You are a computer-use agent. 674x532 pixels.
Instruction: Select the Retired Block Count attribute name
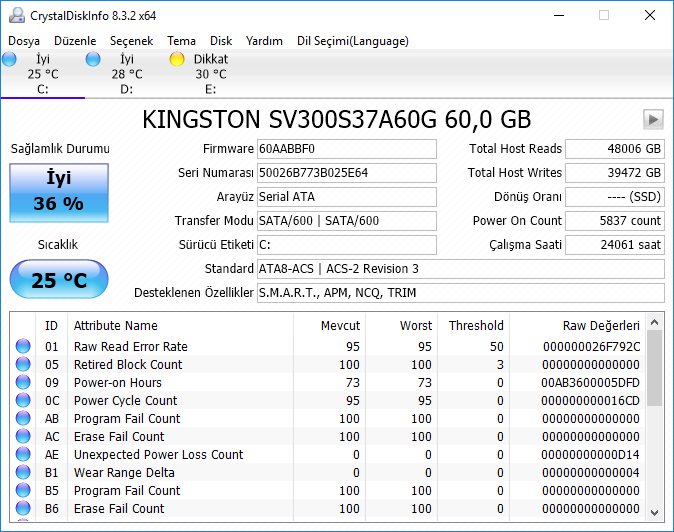128,364
